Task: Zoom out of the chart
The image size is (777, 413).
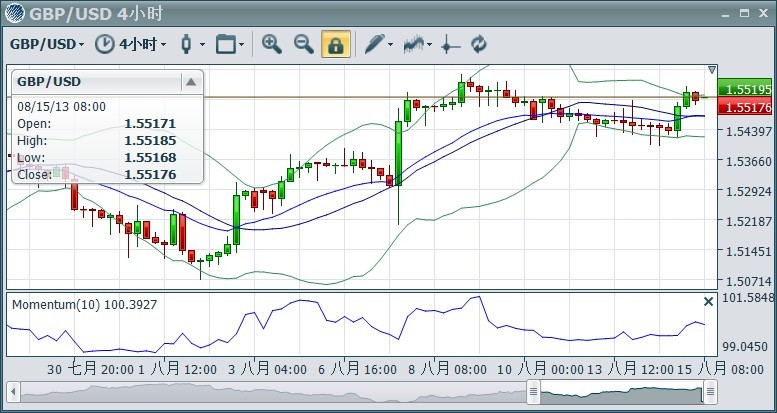Action: [304, 44]
